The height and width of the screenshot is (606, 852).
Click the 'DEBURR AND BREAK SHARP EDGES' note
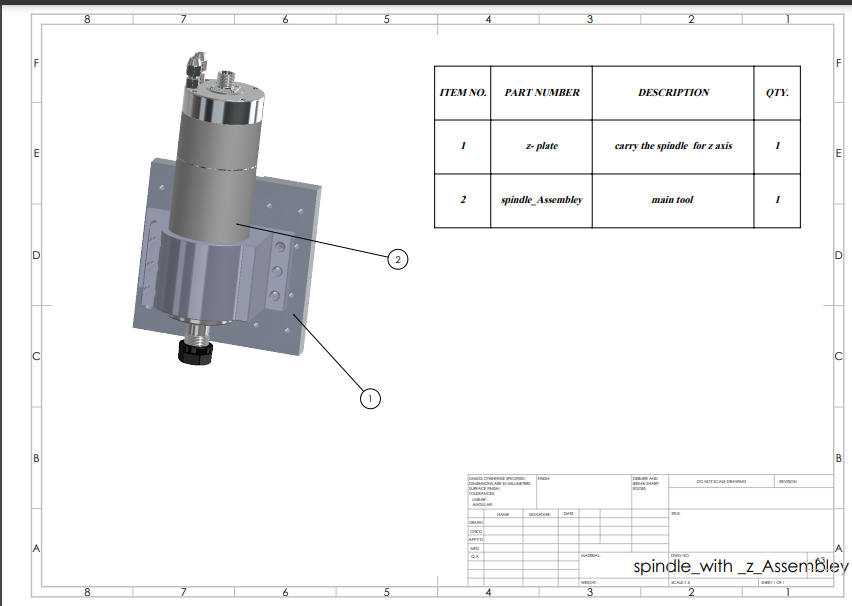click(646, 484)
